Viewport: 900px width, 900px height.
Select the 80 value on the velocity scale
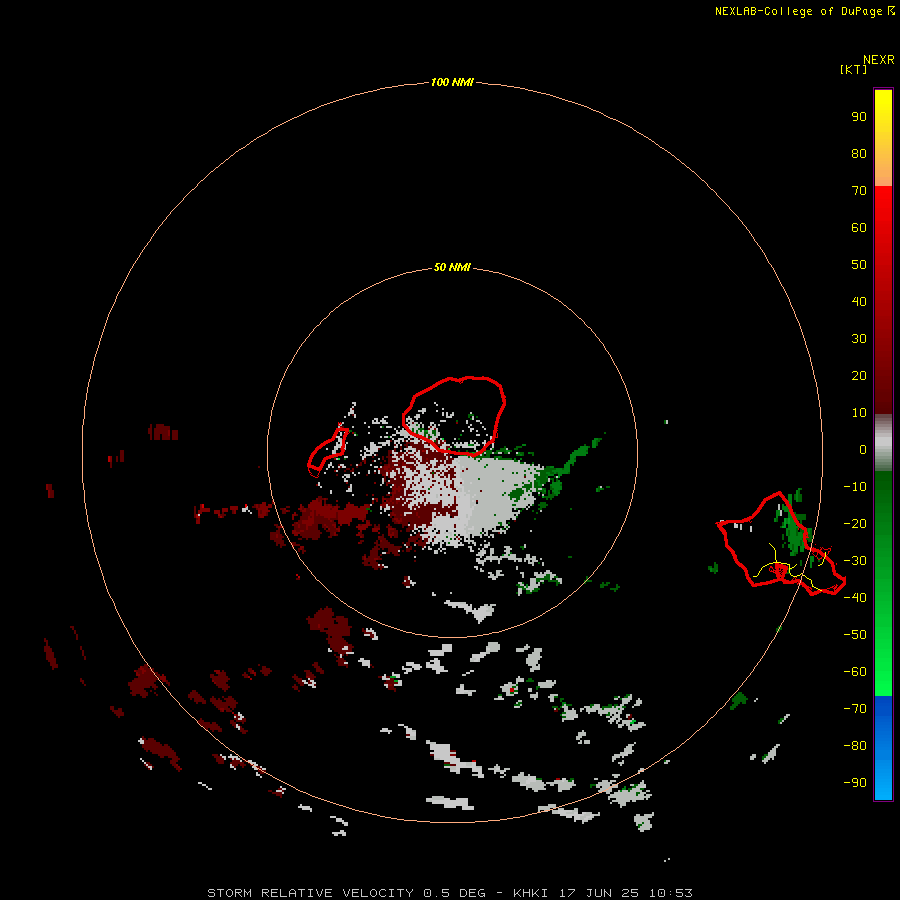click(859, 153)
